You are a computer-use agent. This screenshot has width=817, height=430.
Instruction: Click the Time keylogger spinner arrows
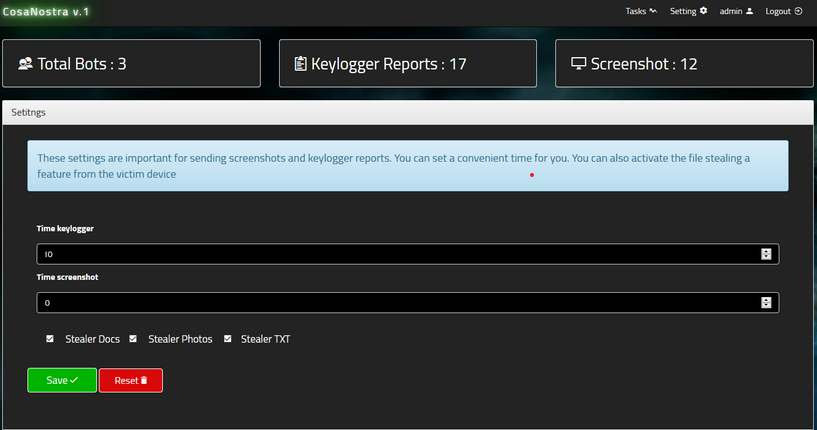(x=766, y=254)
